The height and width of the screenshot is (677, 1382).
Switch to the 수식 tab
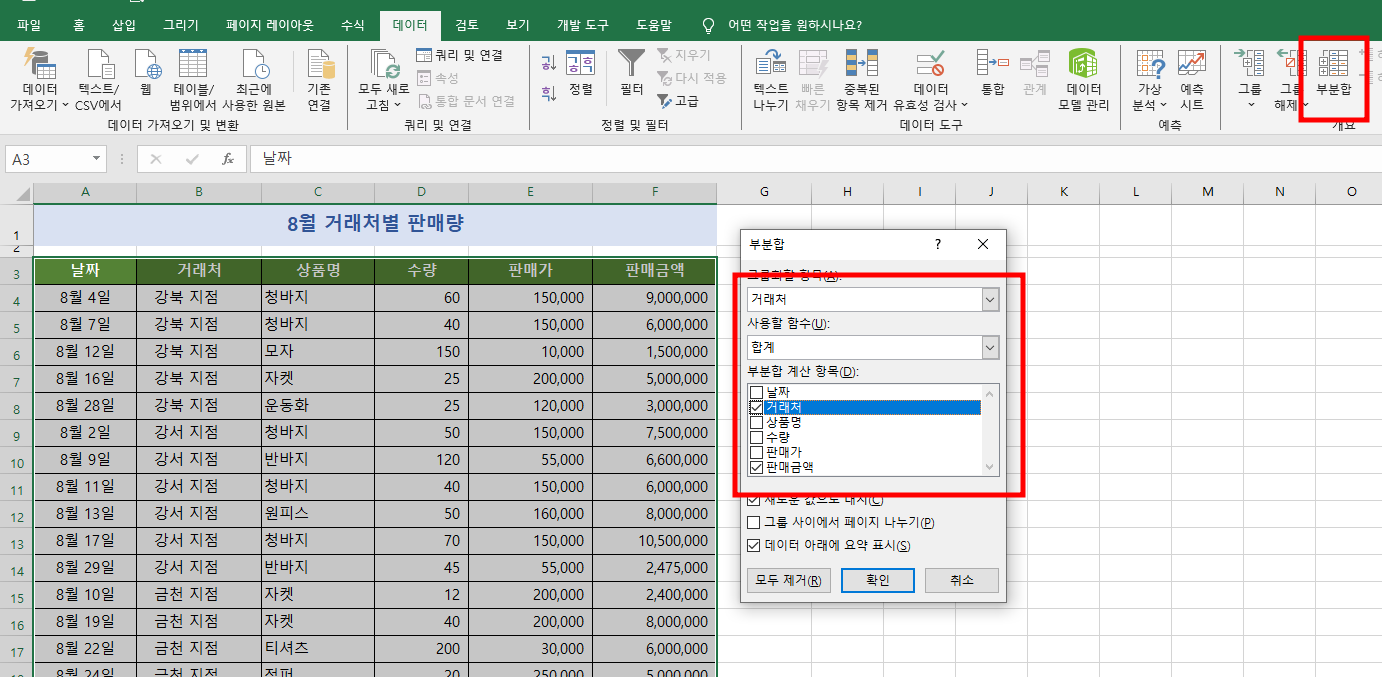point(353,25)
